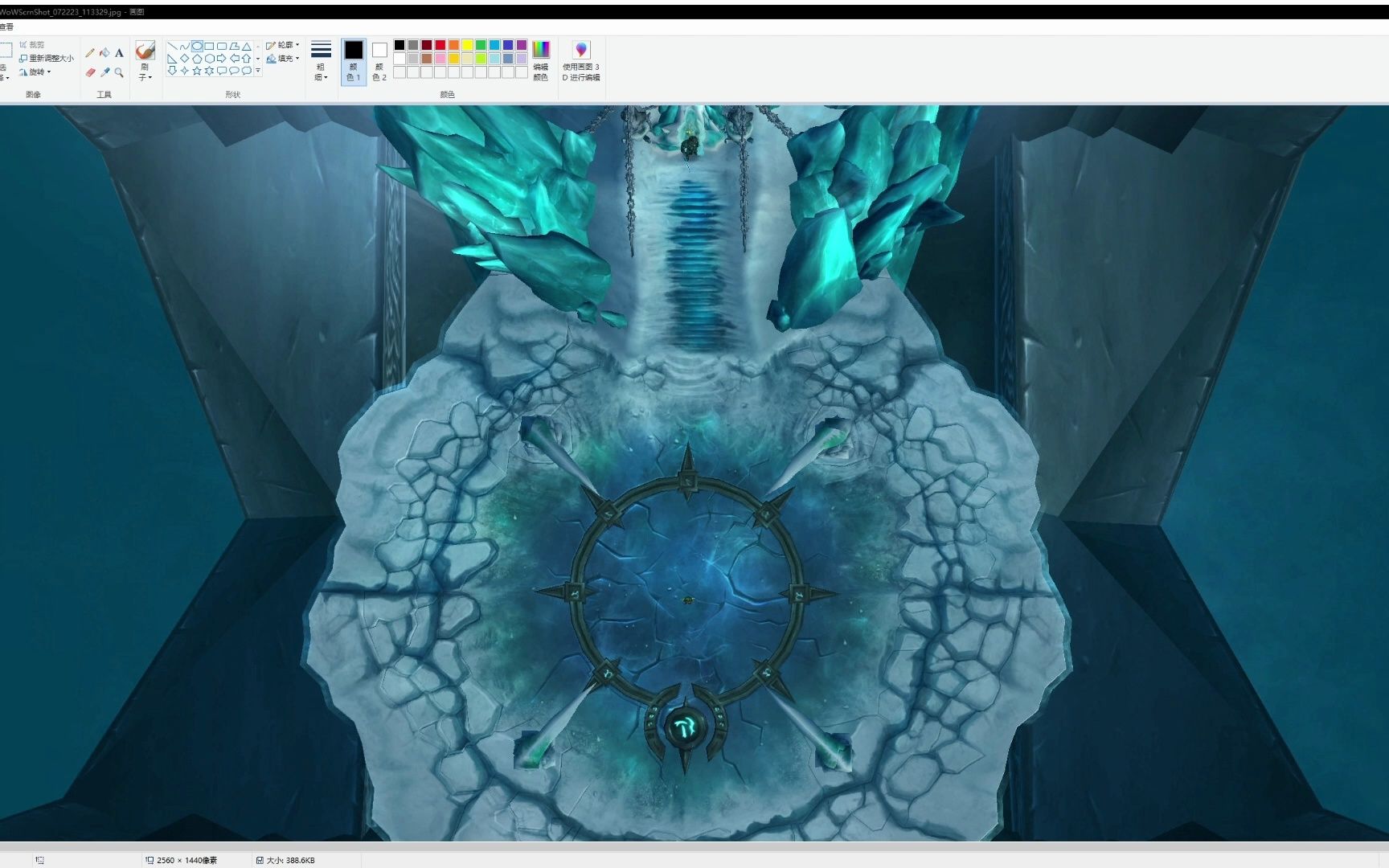
Task: Pick the brown palette swatch
Action: pos(427,59)
